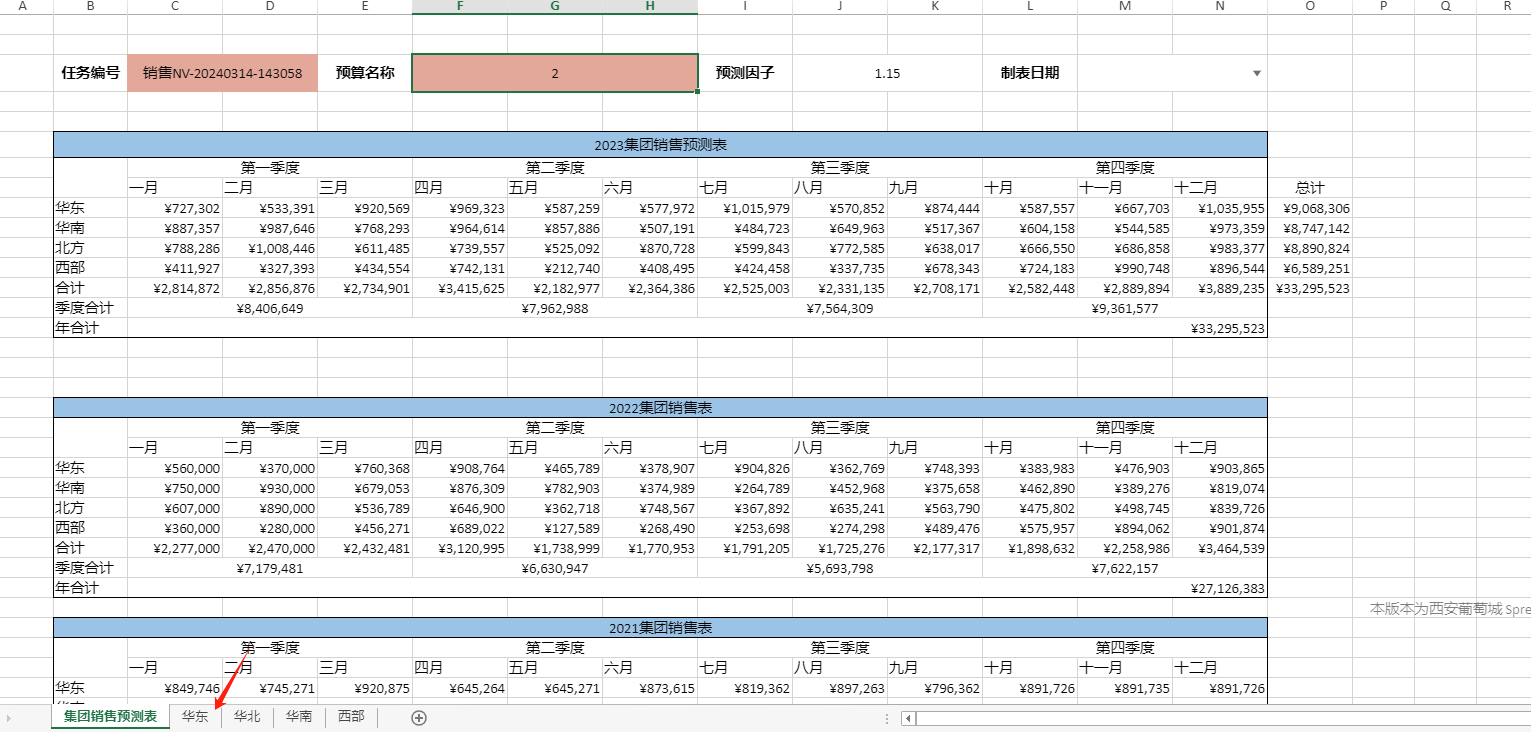Select the cell showing ¥908,764
1531x746 pixels.
(x=460, y=469)
